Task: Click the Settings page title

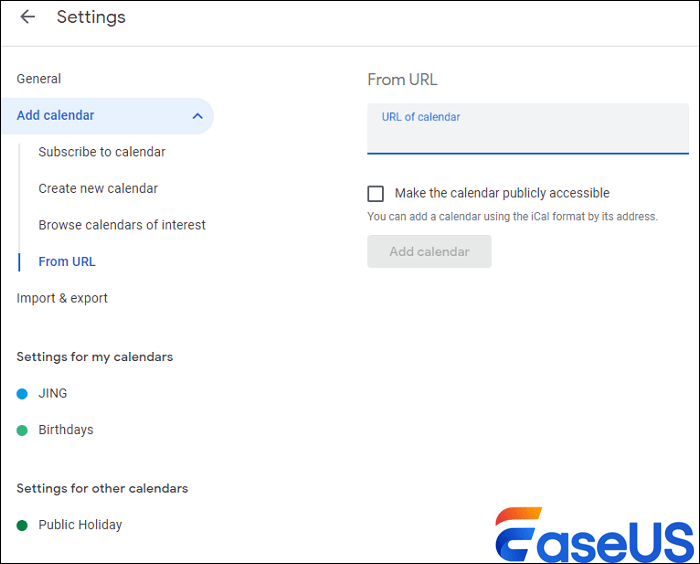Action: 91,17
